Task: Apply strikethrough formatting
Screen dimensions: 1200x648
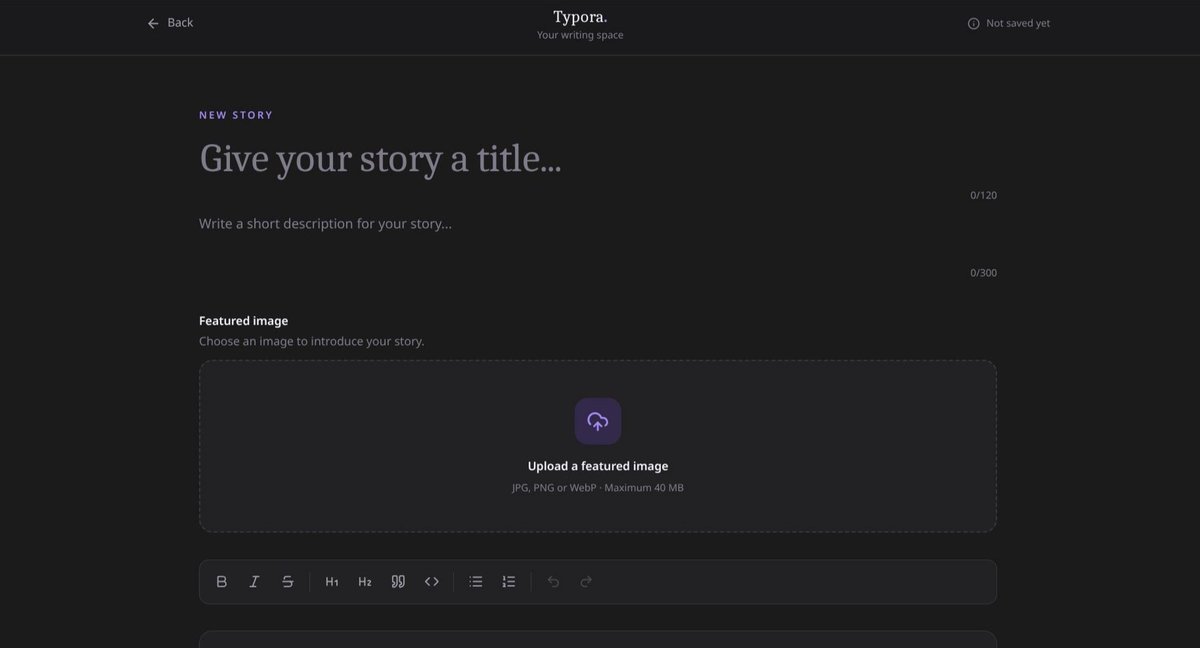Action: click(288, 582)
